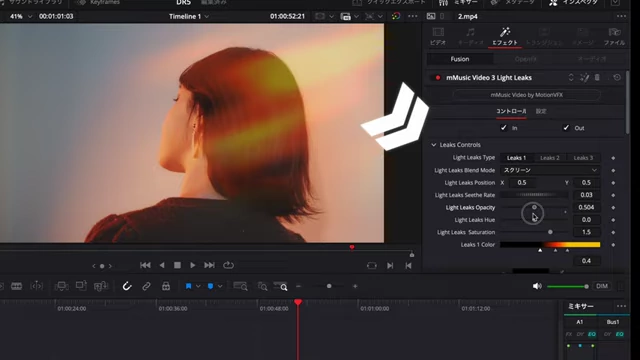Select the Leaks 3 type button
This screenshot has height=360, width=640.
tap(583, 158)
